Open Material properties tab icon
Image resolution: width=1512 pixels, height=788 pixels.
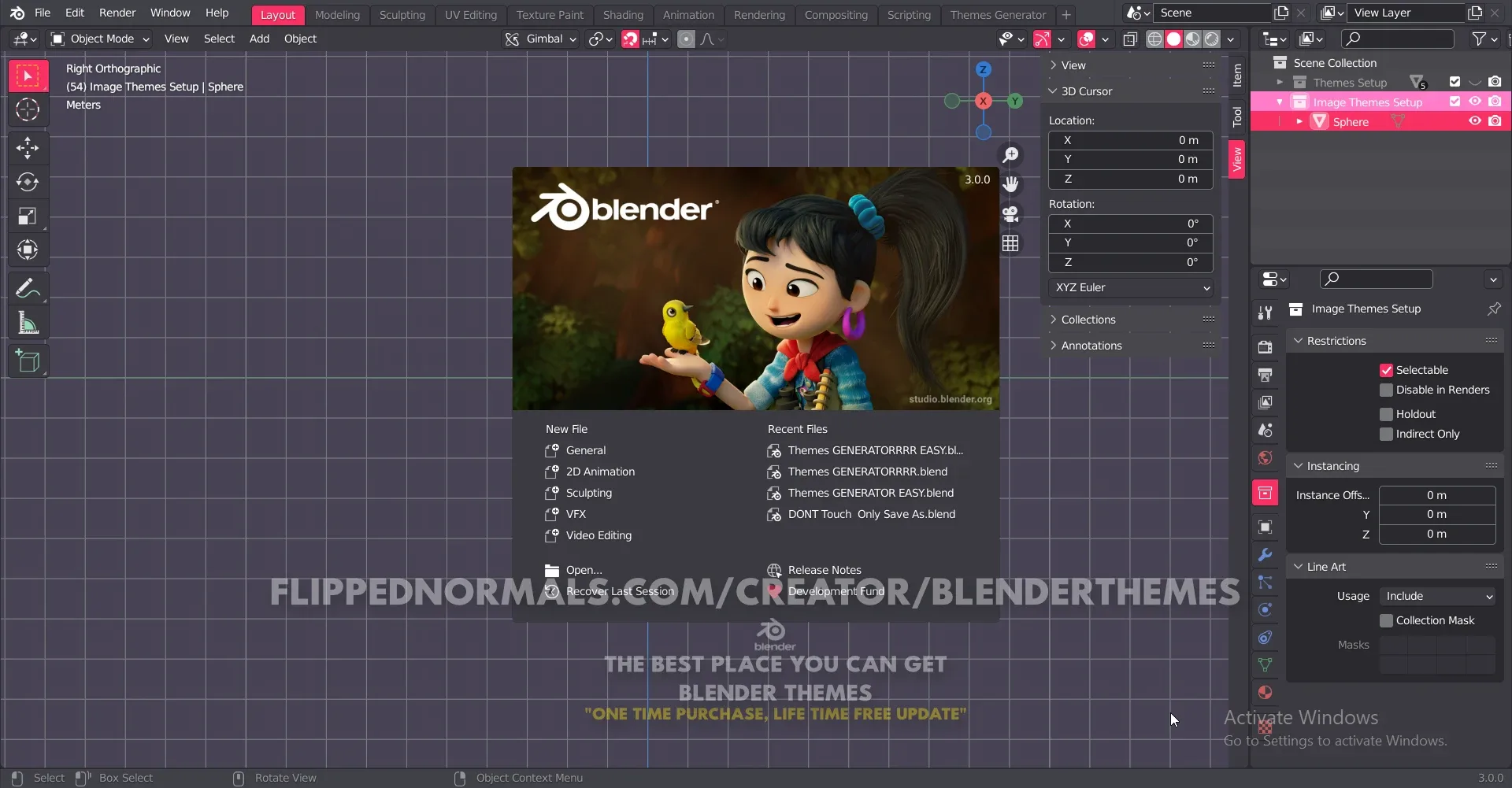pos(1265,693)
